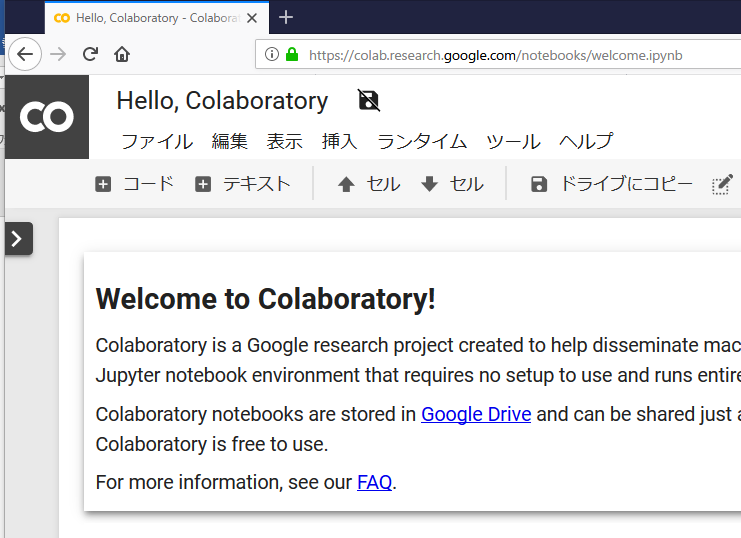
Task: Close the Hello, Colaboratory tab
Action: (x=252, y=18)
